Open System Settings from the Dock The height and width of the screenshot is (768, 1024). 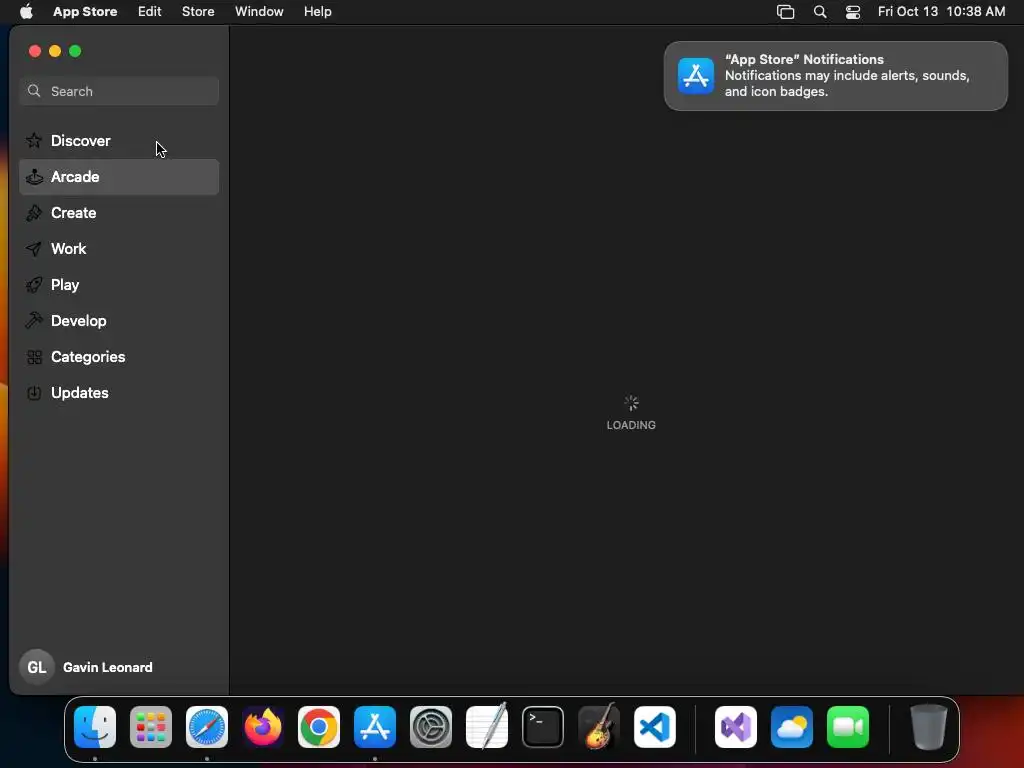431,727
